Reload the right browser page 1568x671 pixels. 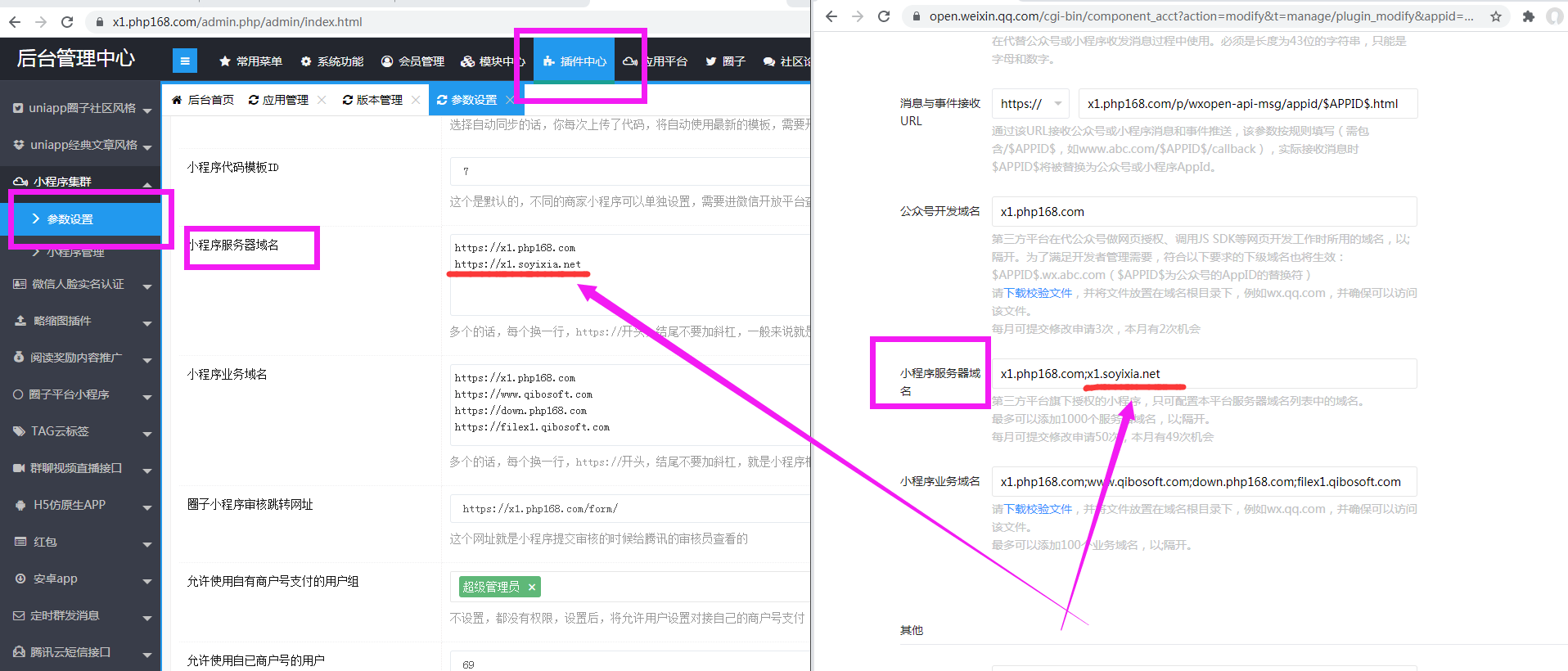pos(884,16)
